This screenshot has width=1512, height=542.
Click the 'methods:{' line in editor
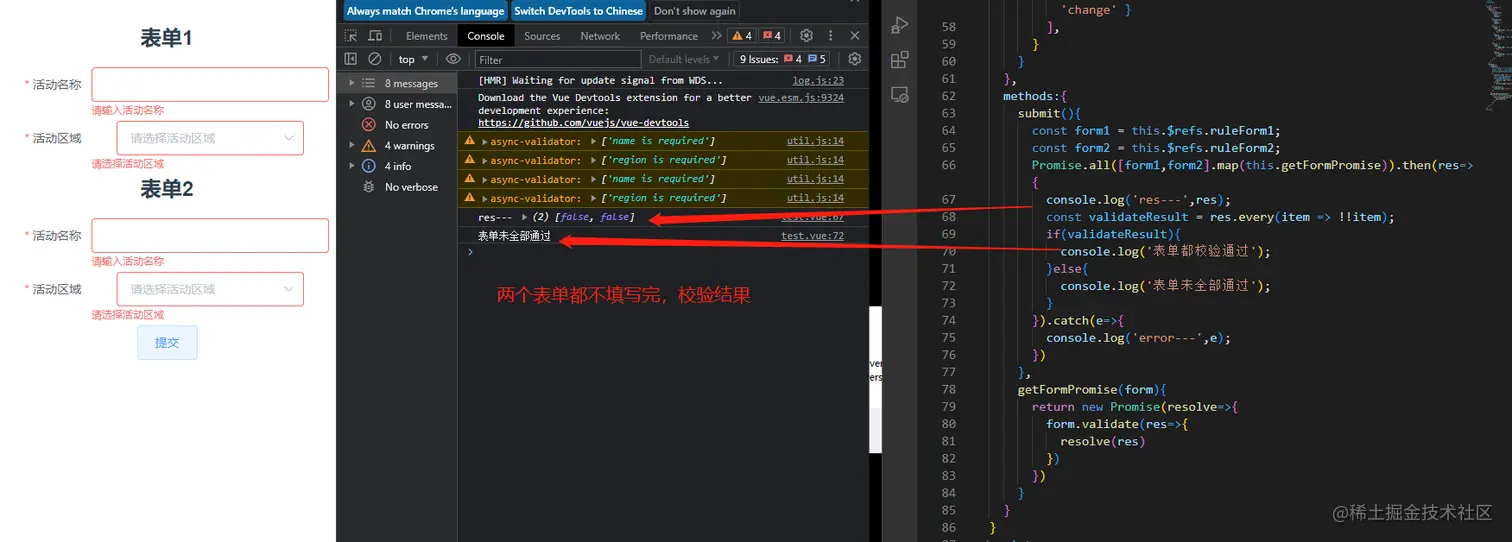tap(1036, 96)
